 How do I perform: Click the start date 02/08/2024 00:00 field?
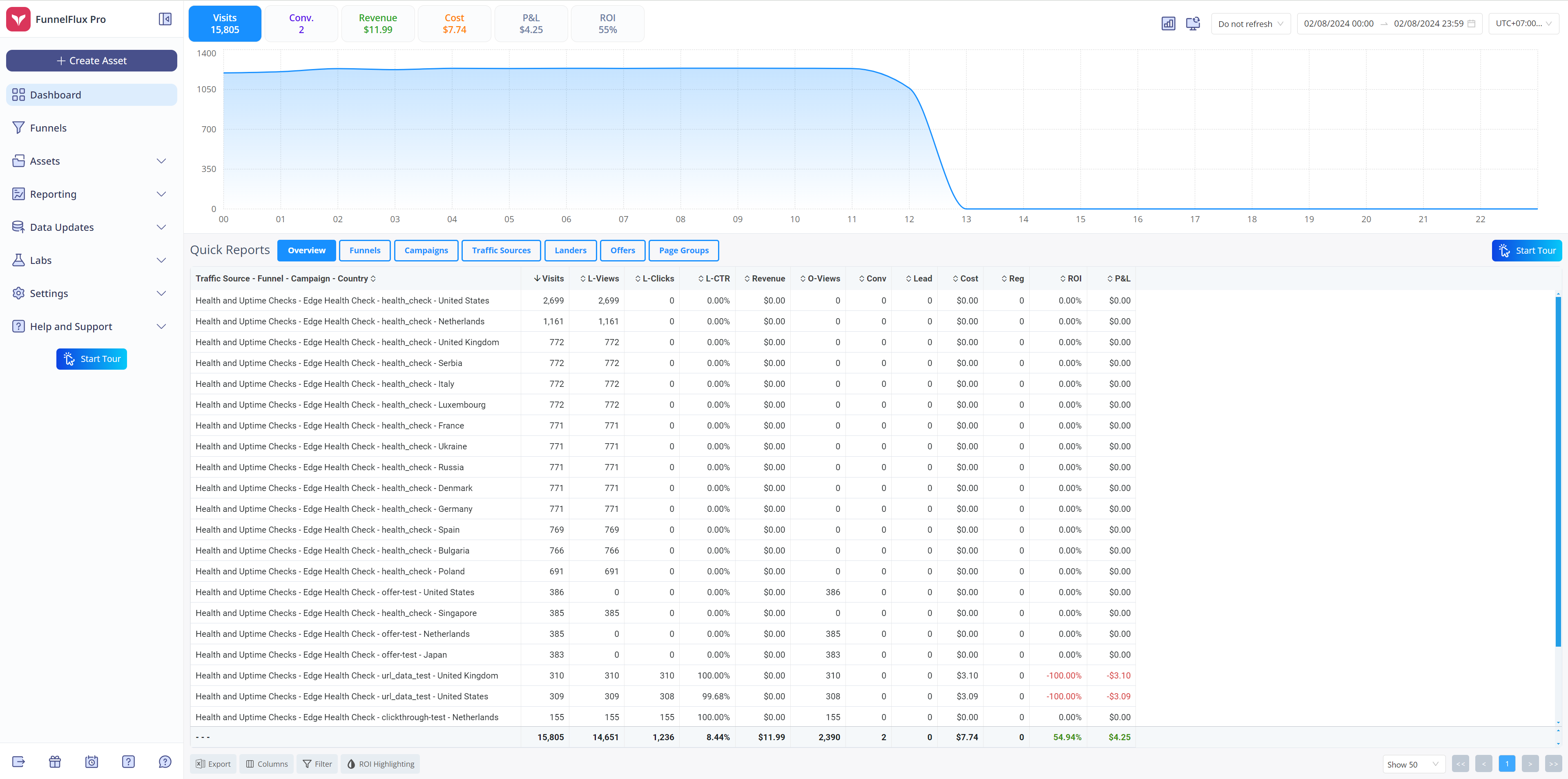click(x=1338, y=23)
